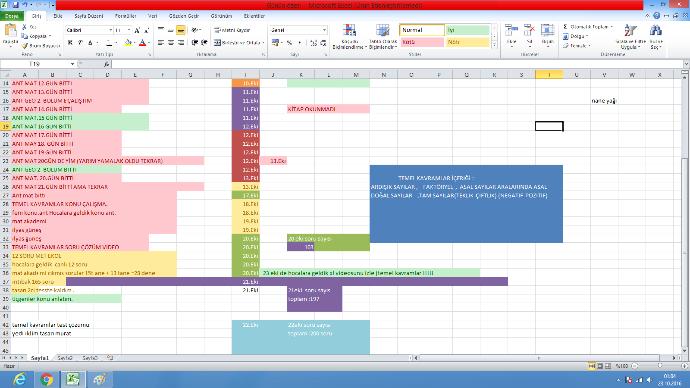Click the Decrease Font Size icon

coord(147,30)
